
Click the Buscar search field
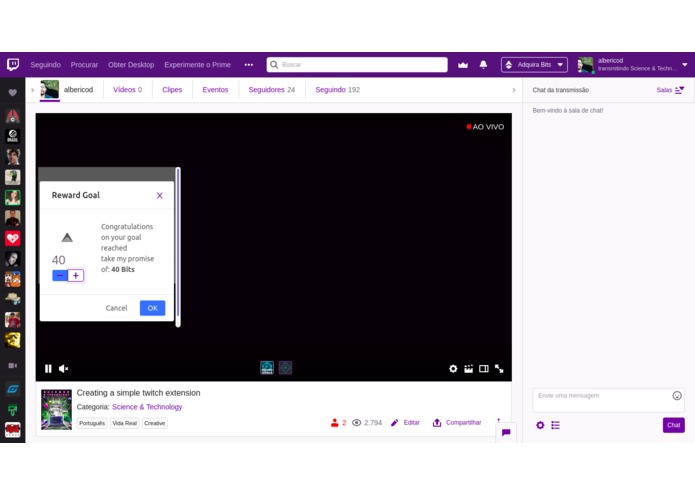[x=357, y=65]
